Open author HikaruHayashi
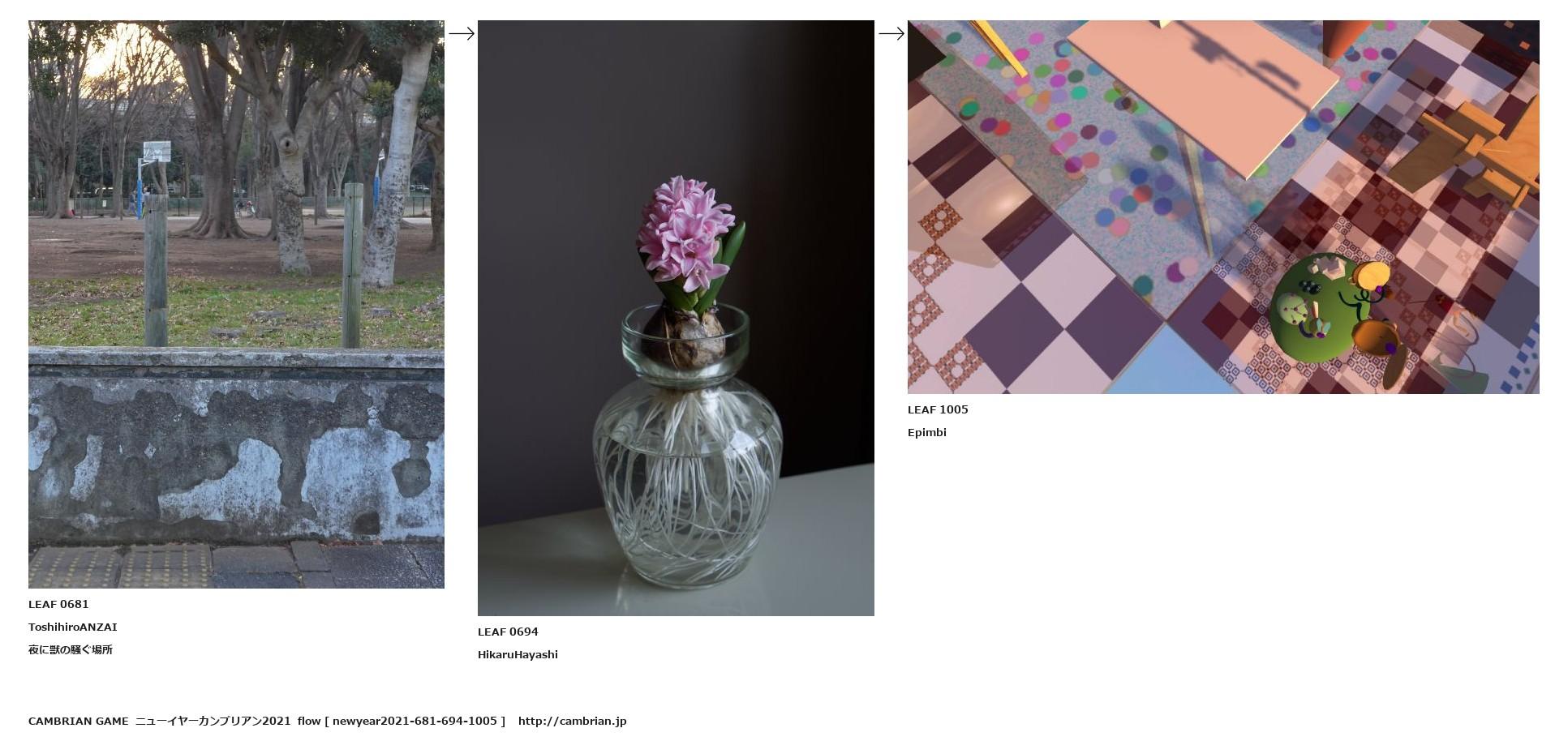The width and height of the screenshot is (1568, 741). [x=518, y=654]
